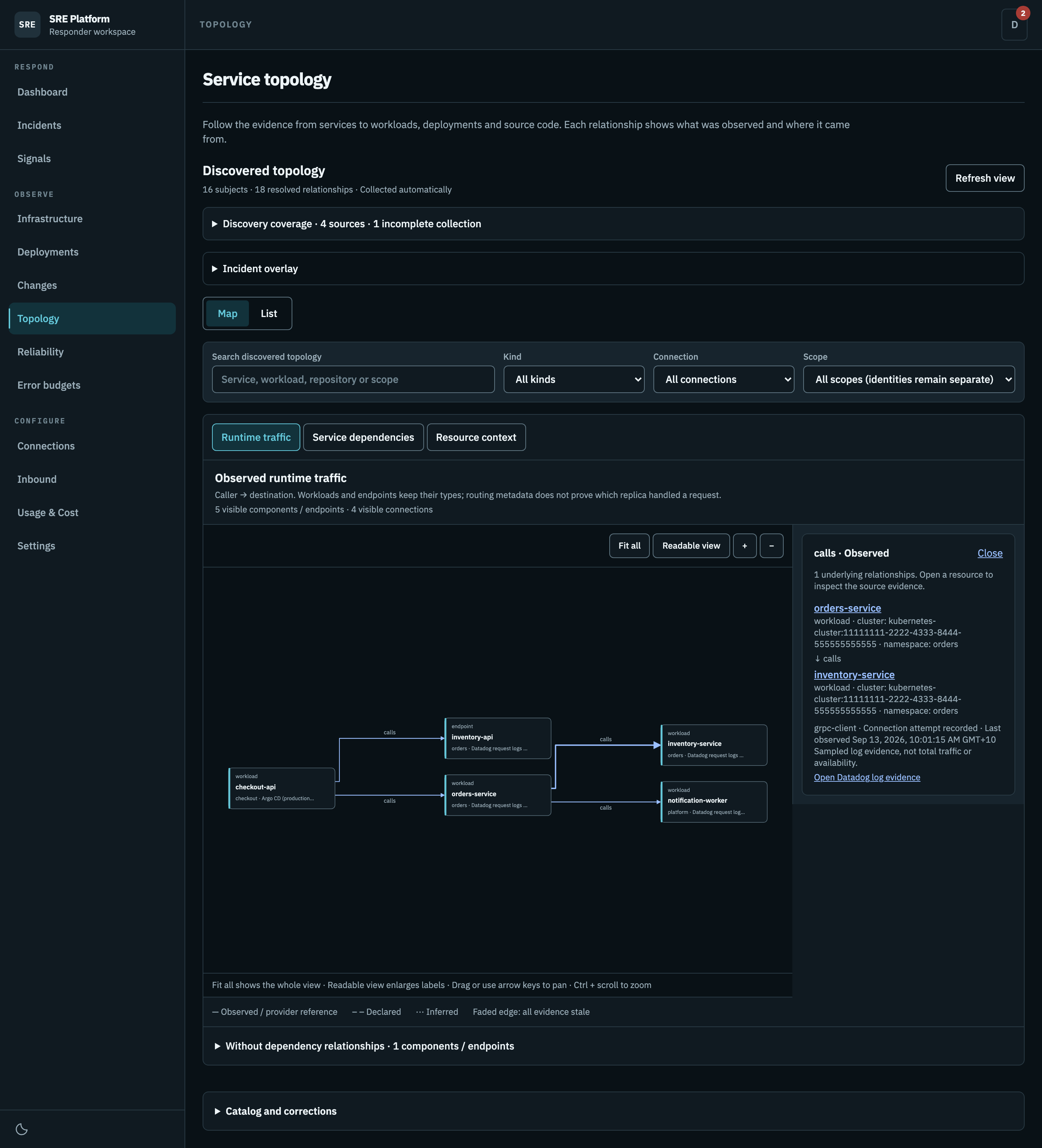Open the Connection filter dropdown

click(723, 379)
